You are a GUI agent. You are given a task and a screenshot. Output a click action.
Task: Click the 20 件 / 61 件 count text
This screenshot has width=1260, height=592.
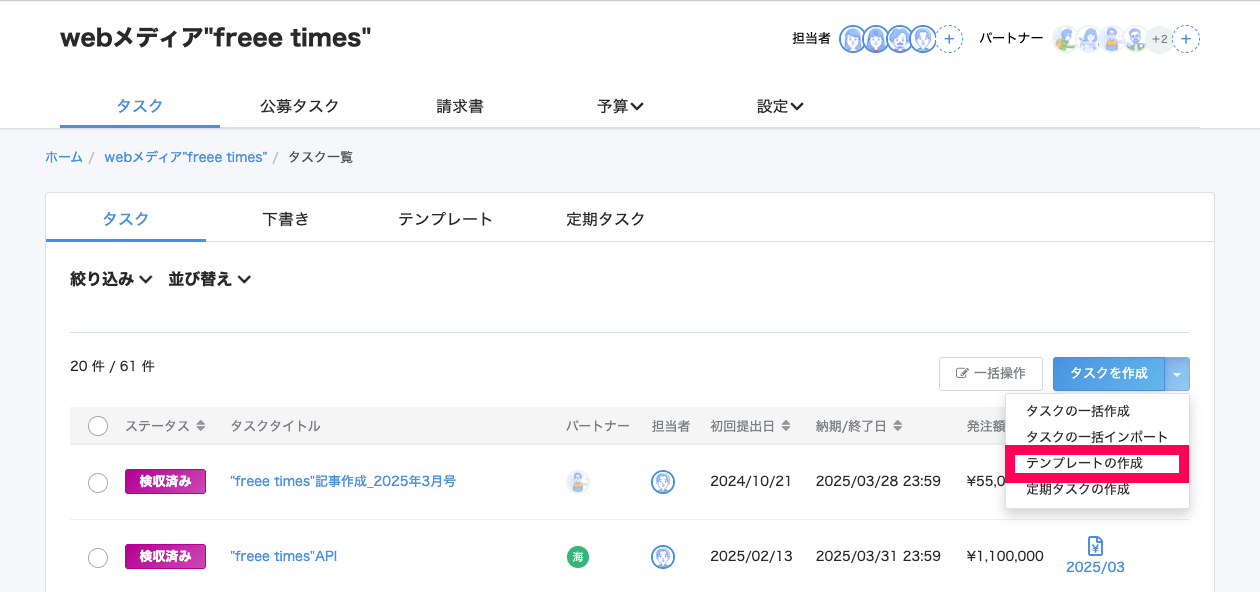[112, 367]
